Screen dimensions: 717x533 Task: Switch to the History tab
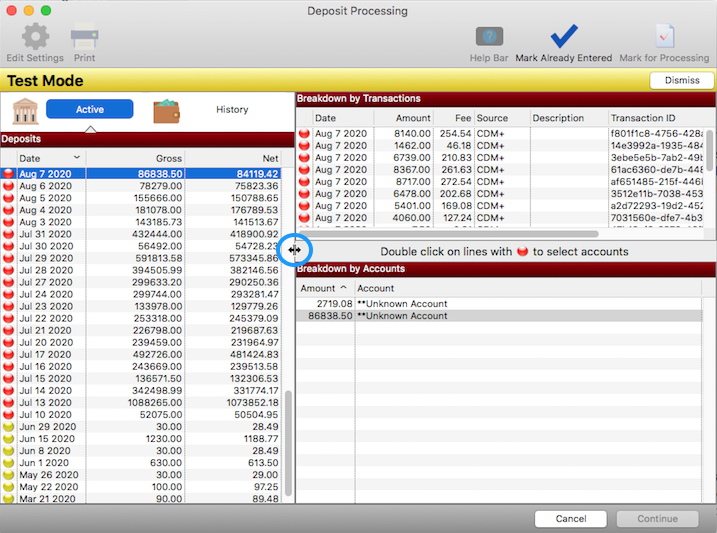pyautogui.click(x=232, y=110)
